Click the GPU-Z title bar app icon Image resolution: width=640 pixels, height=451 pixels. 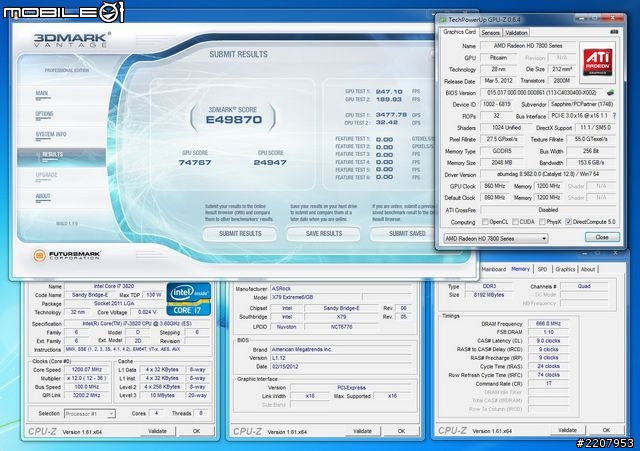tap(442, 19)
